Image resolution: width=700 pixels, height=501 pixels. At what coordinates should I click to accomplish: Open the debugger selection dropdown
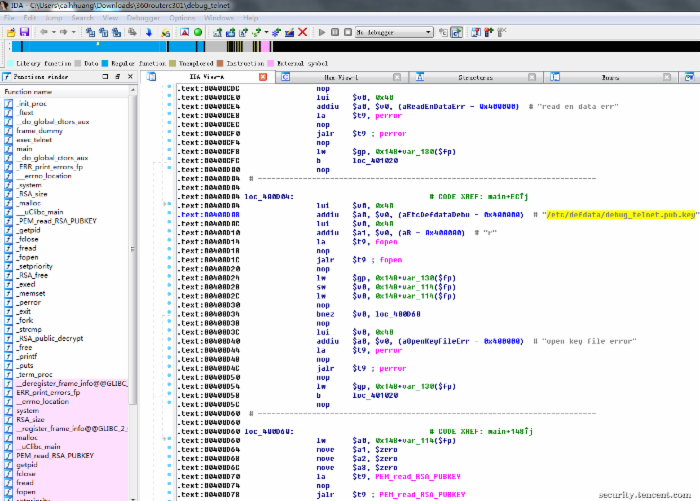point(428,32)
